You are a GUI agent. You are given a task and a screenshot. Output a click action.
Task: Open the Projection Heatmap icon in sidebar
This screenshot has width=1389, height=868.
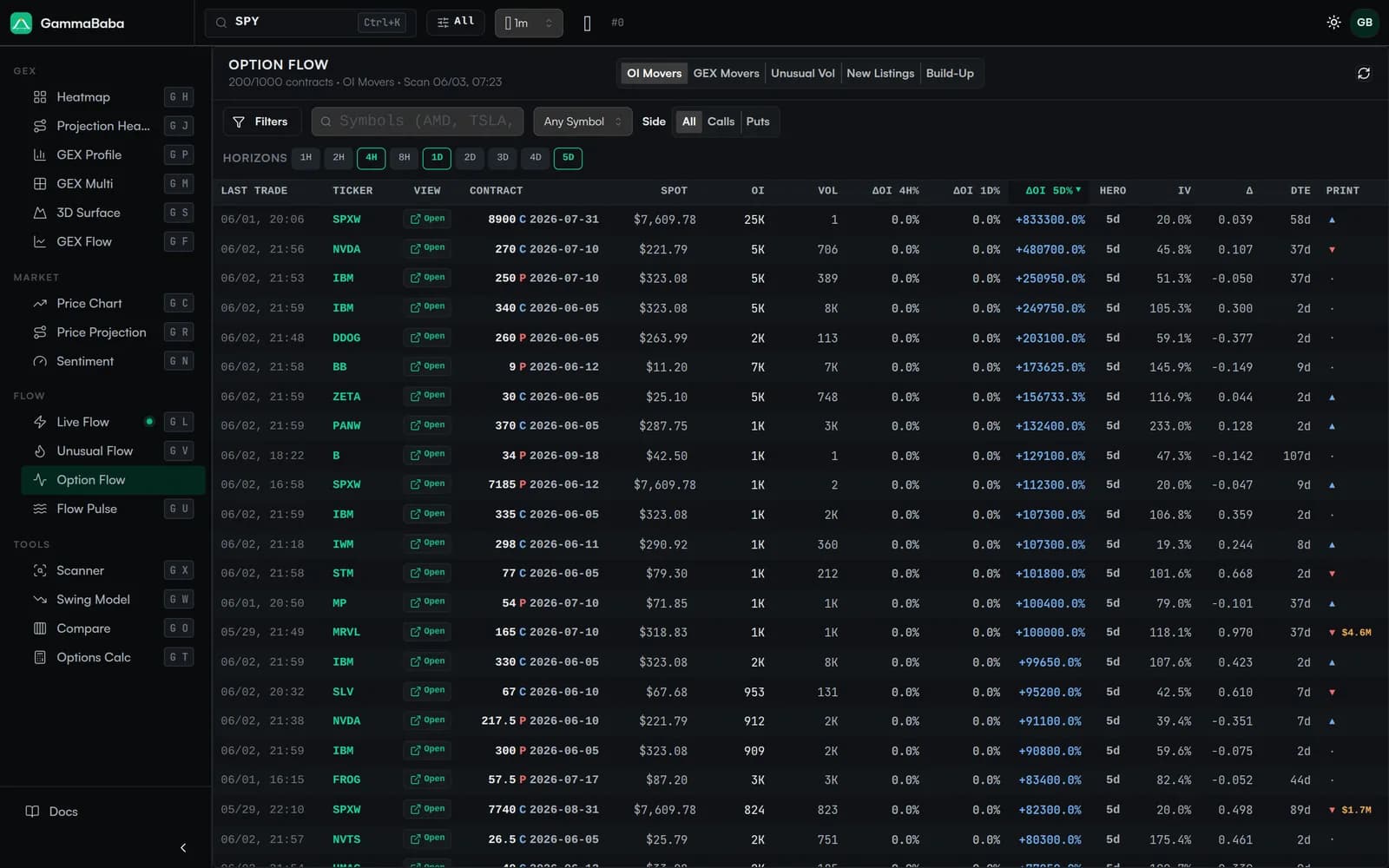coord(40,126)
